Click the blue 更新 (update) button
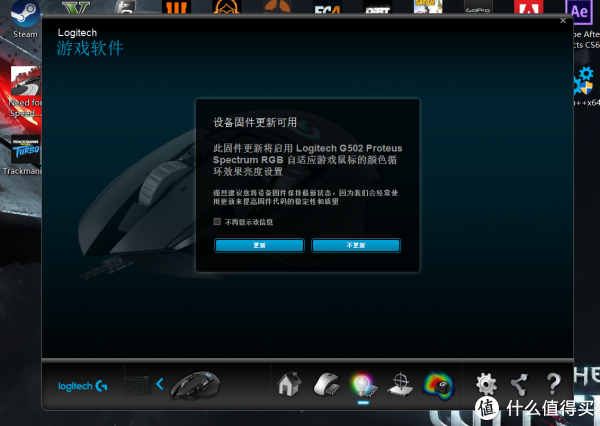600x426 pixels. pos(259,245)
